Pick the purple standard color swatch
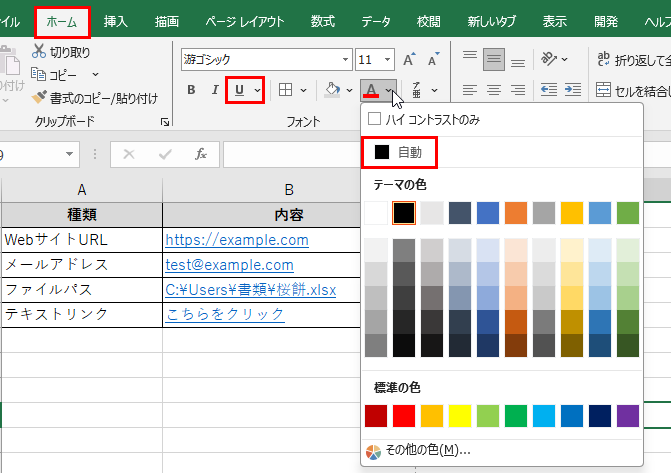This screenshot has width=671, height=473. point(627,415)
